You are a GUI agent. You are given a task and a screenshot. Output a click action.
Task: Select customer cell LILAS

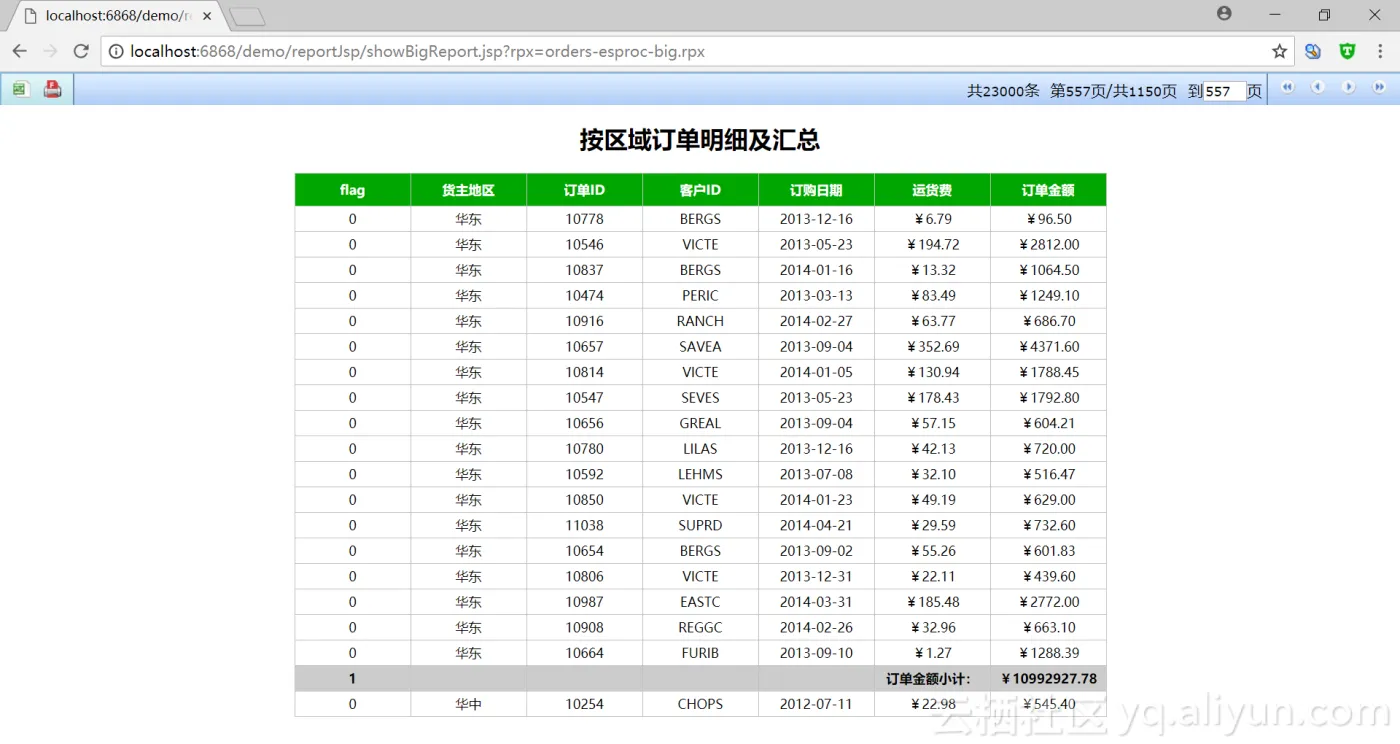(x=700, y=449)
